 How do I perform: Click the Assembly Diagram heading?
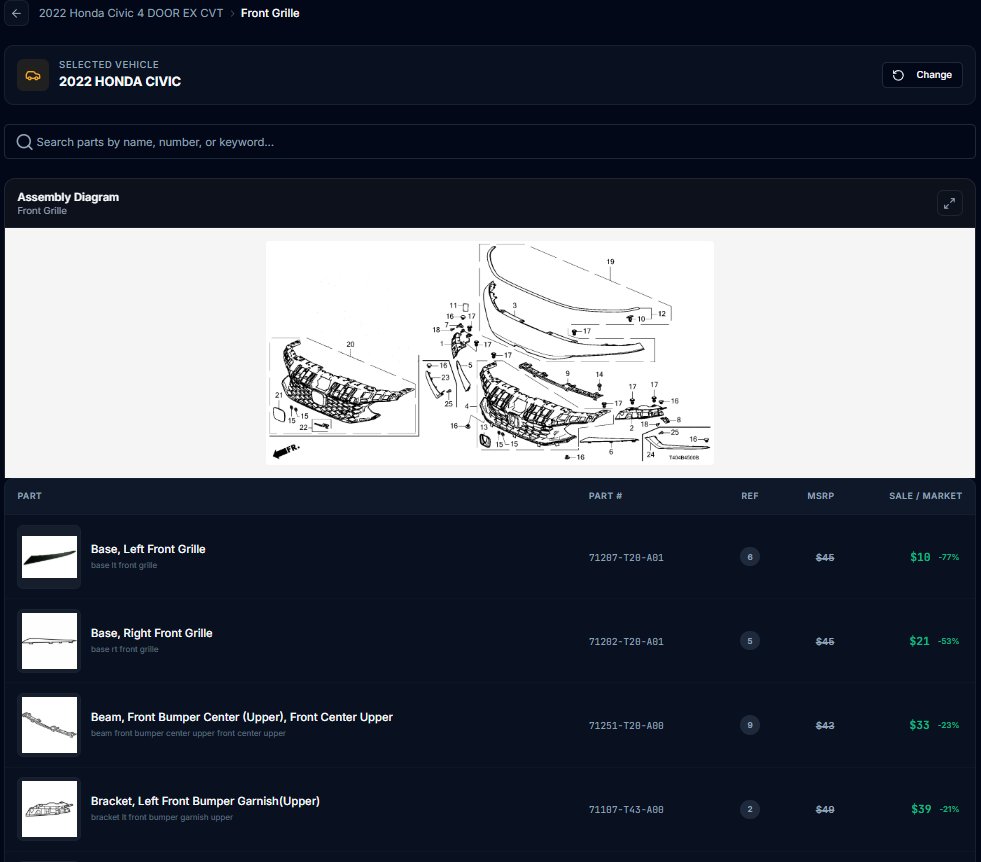coord(68,196)
